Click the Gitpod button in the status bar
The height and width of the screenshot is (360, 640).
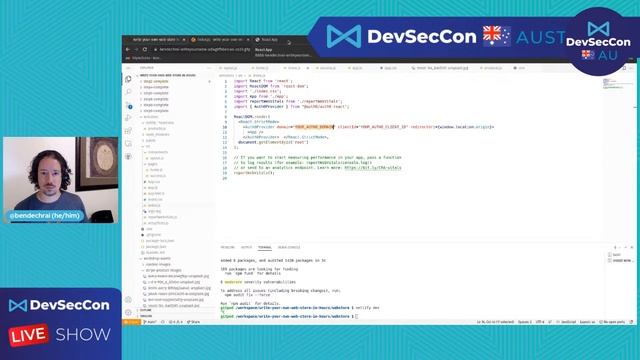point(131,322)
